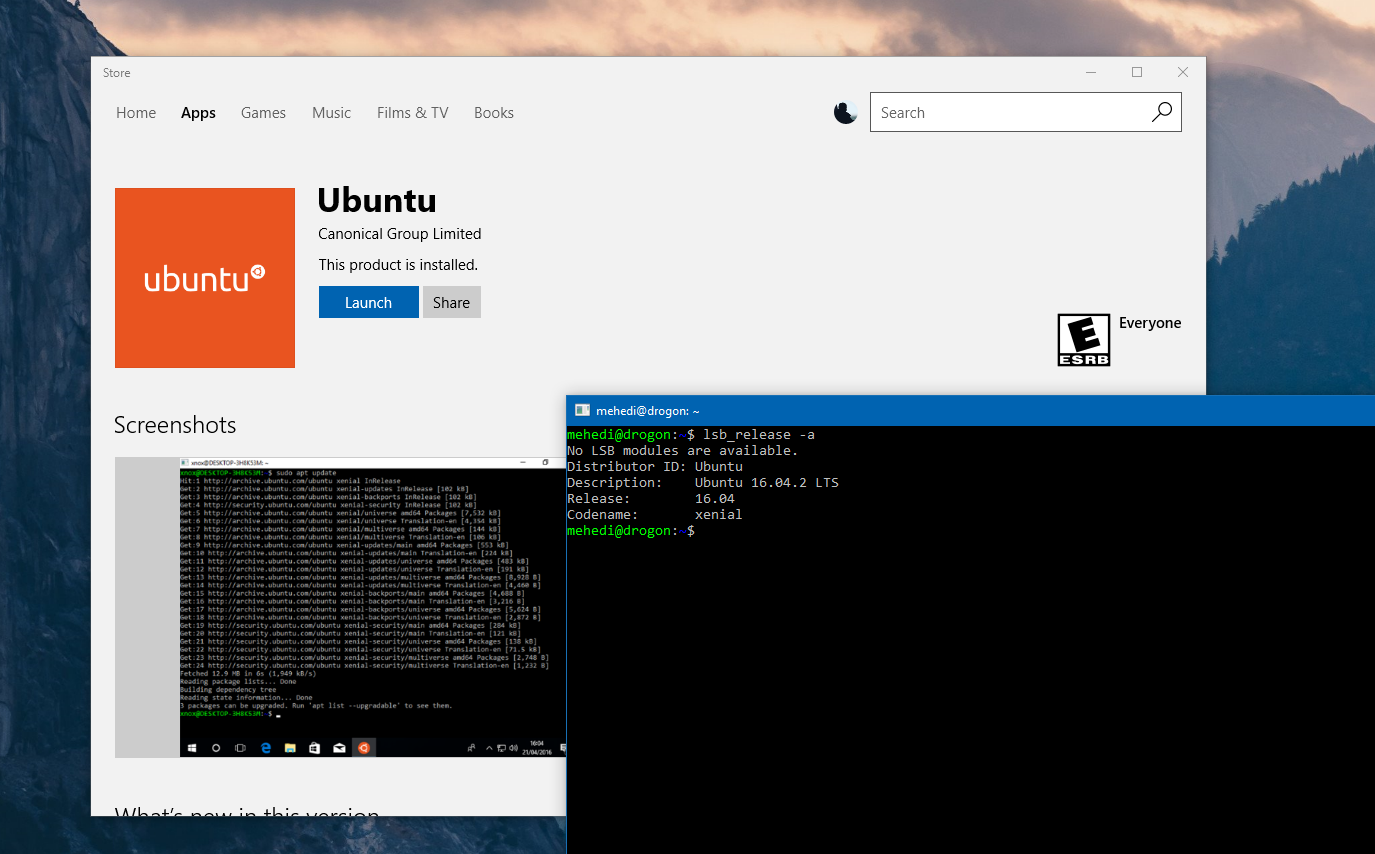Screen dimensions: 1375x854
Task: Open the Books tab
Action: click(494, 113)
